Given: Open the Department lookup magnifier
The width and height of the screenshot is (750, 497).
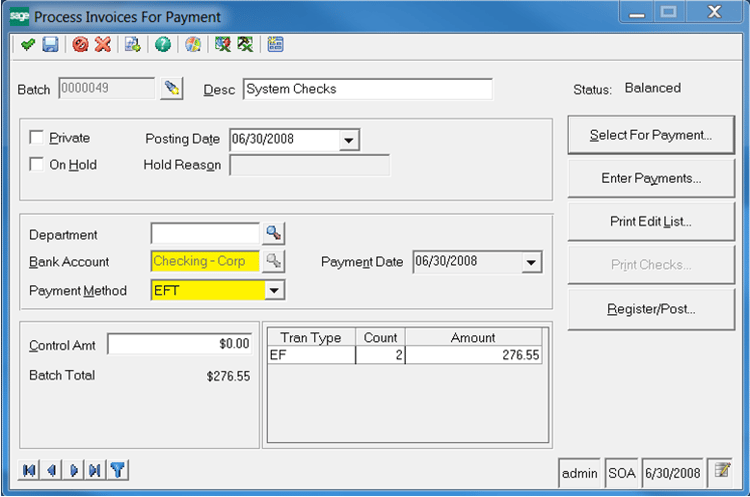Looking at the screenshot, I should coord(272,234).
